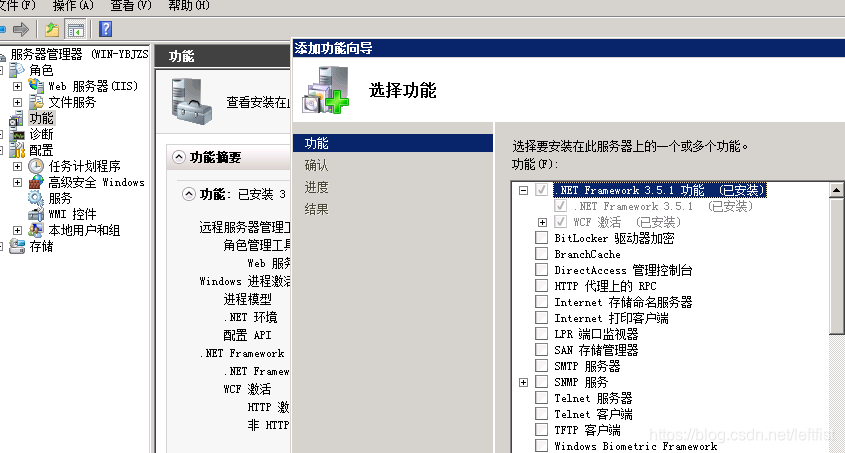Select the .NET Framework 3.5.1 功能 row
Image resolution: width=845 pixels, height=453 pixels.
pos(659,190)
